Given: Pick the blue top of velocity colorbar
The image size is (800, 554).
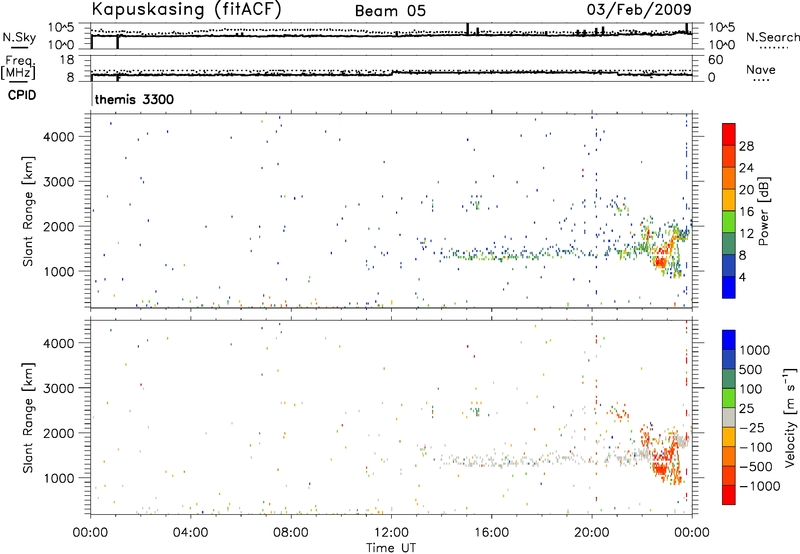Looking at the screenshot, I should 729,340.
